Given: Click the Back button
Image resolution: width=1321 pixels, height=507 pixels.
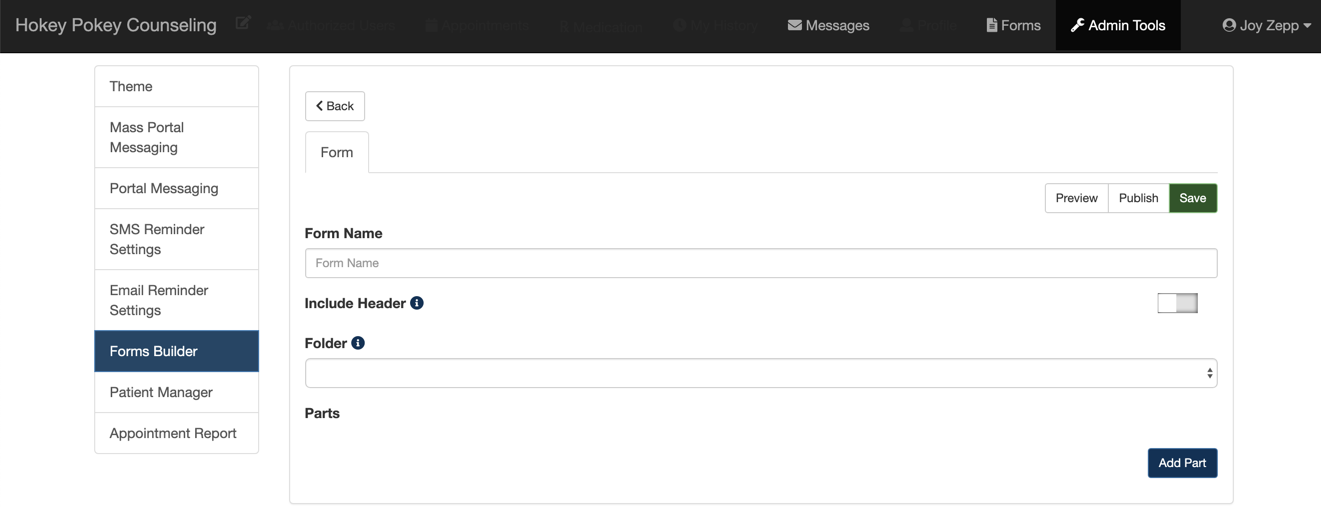Looking at the screenshot, I should 335,106.
